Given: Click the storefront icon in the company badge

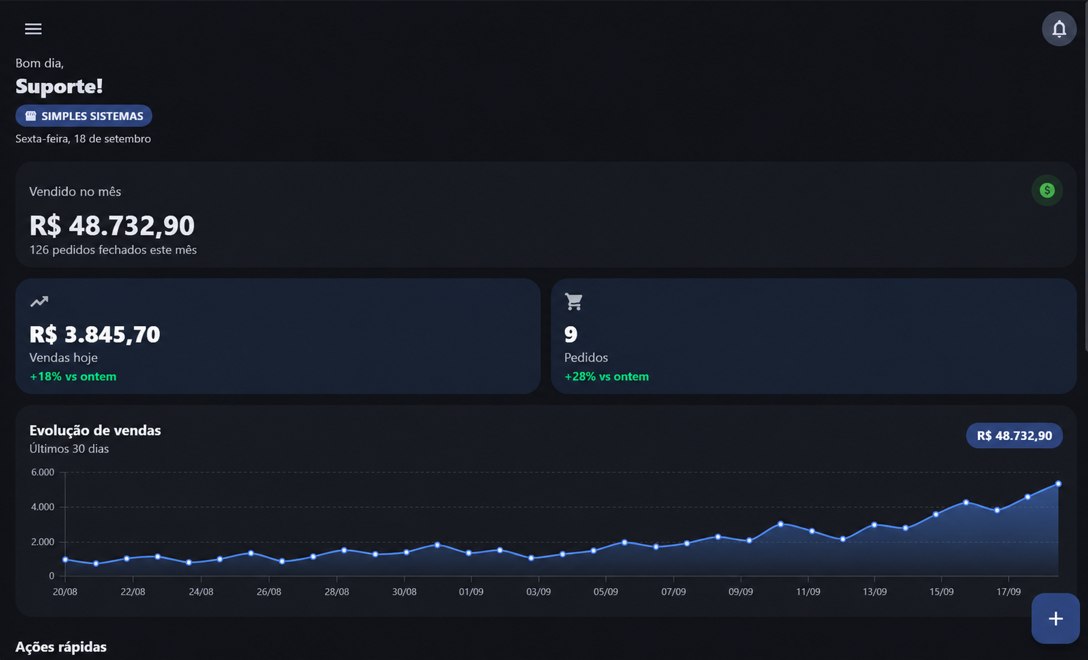Looking at the screenshot, I should pyautogui.click(x=31, y=116).
